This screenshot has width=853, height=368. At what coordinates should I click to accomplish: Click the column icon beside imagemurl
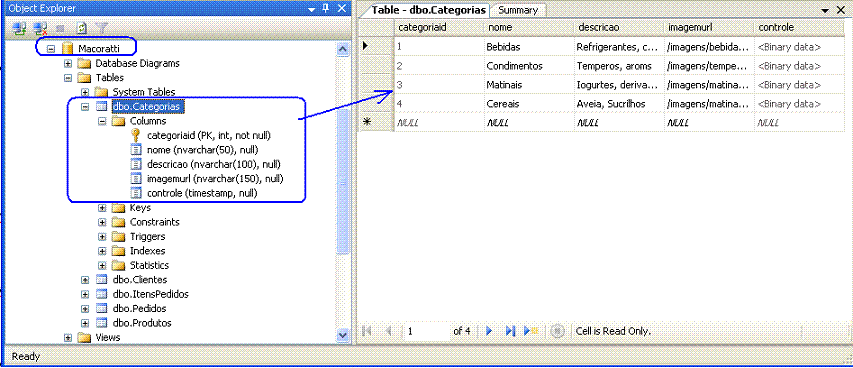(136, 179)
